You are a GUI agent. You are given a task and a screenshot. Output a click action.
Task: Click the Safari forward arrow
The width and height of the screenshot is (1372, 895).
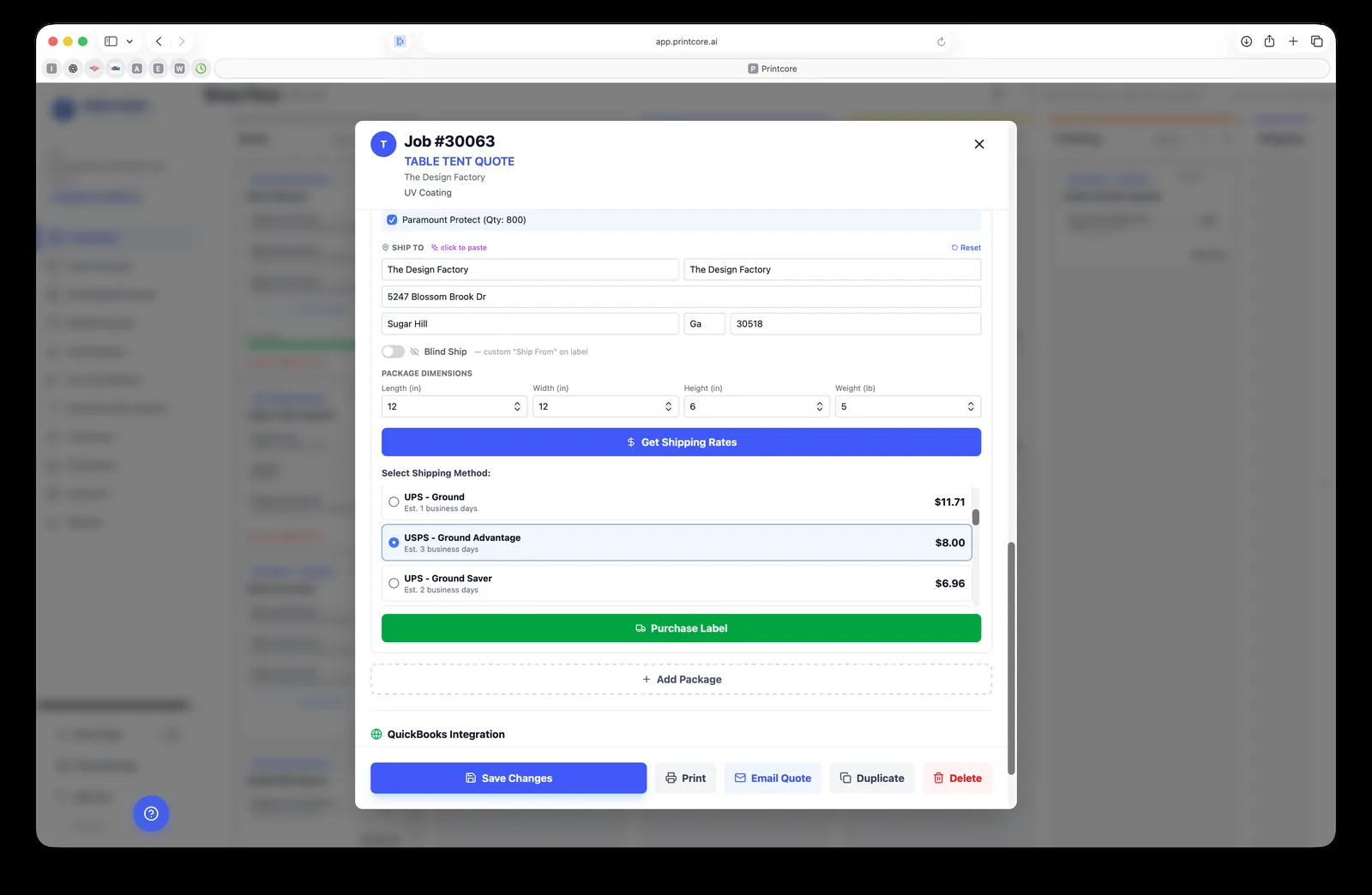click(x=182, y=41)
